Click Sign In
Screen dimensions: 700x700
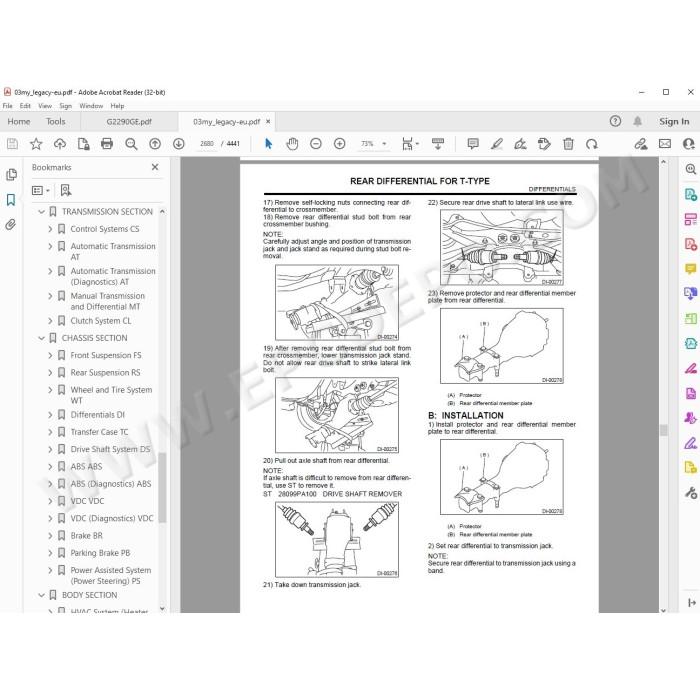tap(674, 121)
